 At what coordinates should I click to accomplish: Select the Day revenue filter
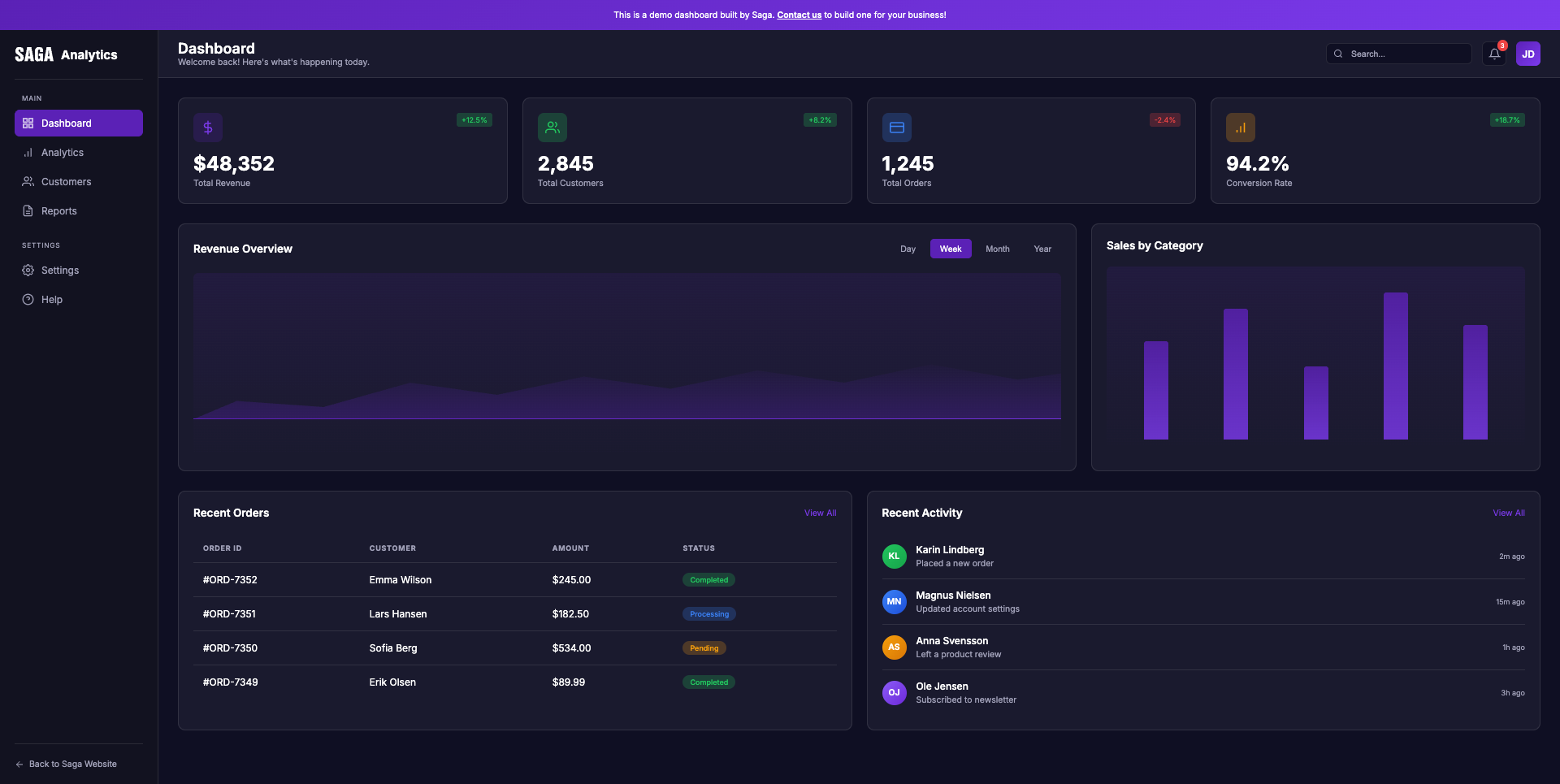(x=907, y=249)
